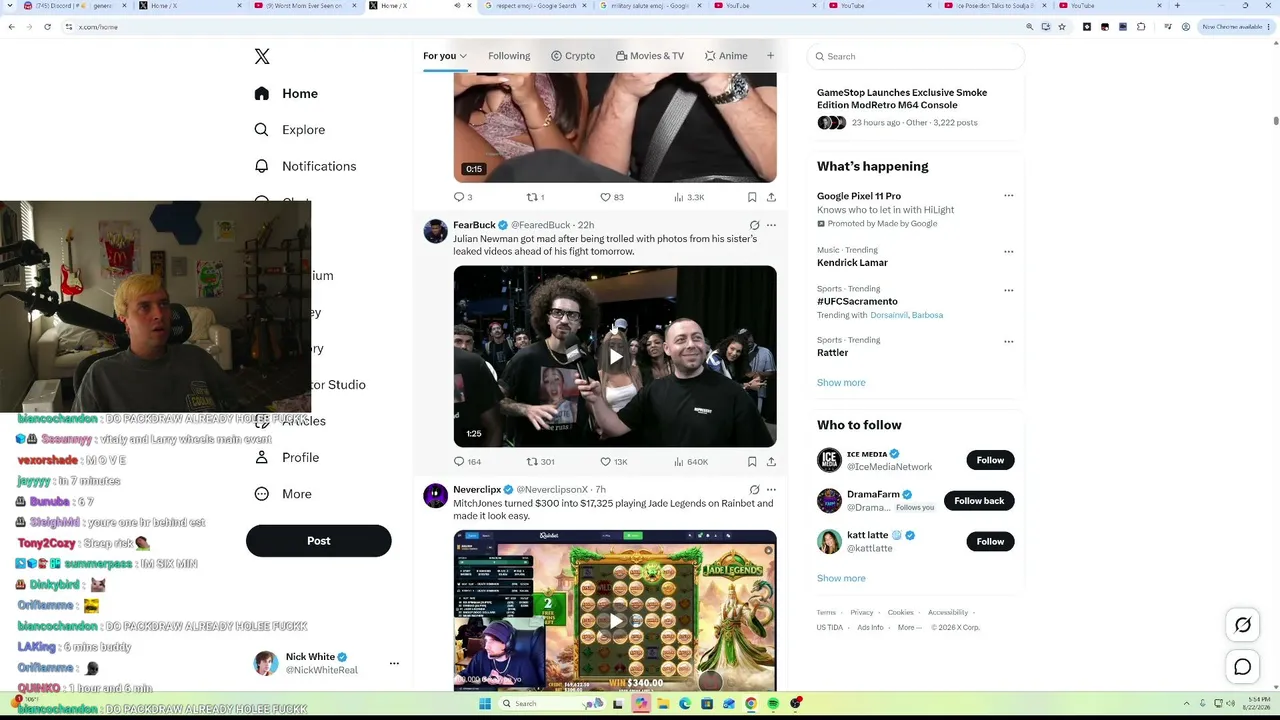The width and height of the screenshot is (1280, 720).
Task: Click the X search field
Action: [x=916, y=56]
